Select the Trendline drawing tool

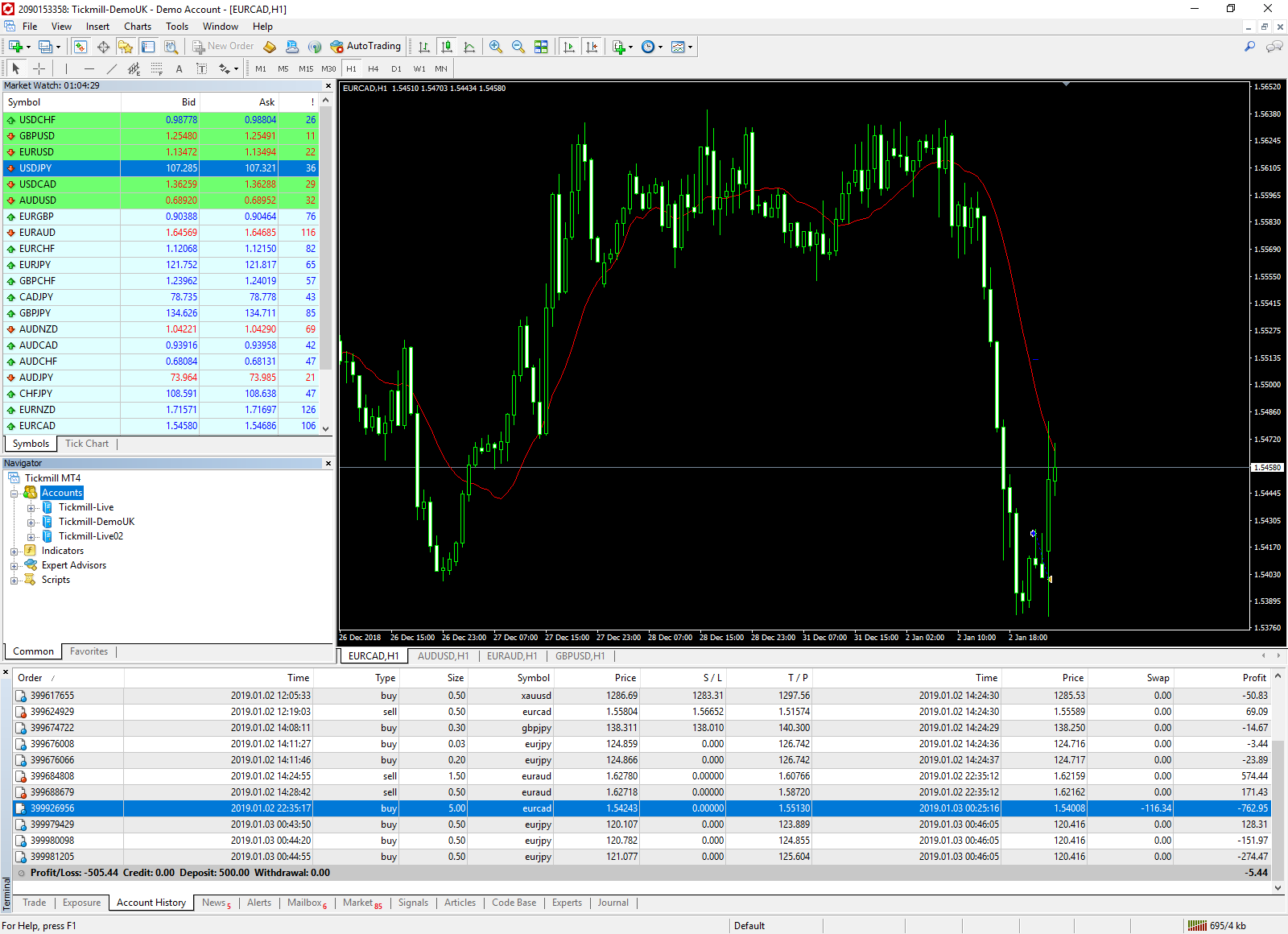coord(111,69)
